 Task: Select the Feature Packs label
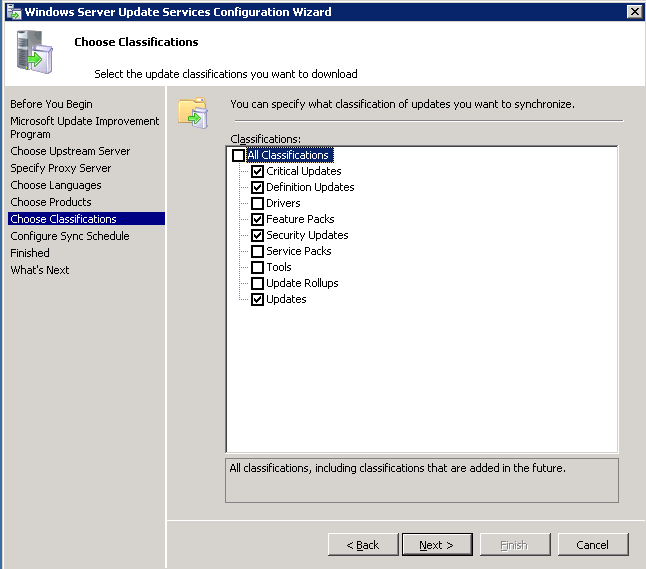pos(300,219)
